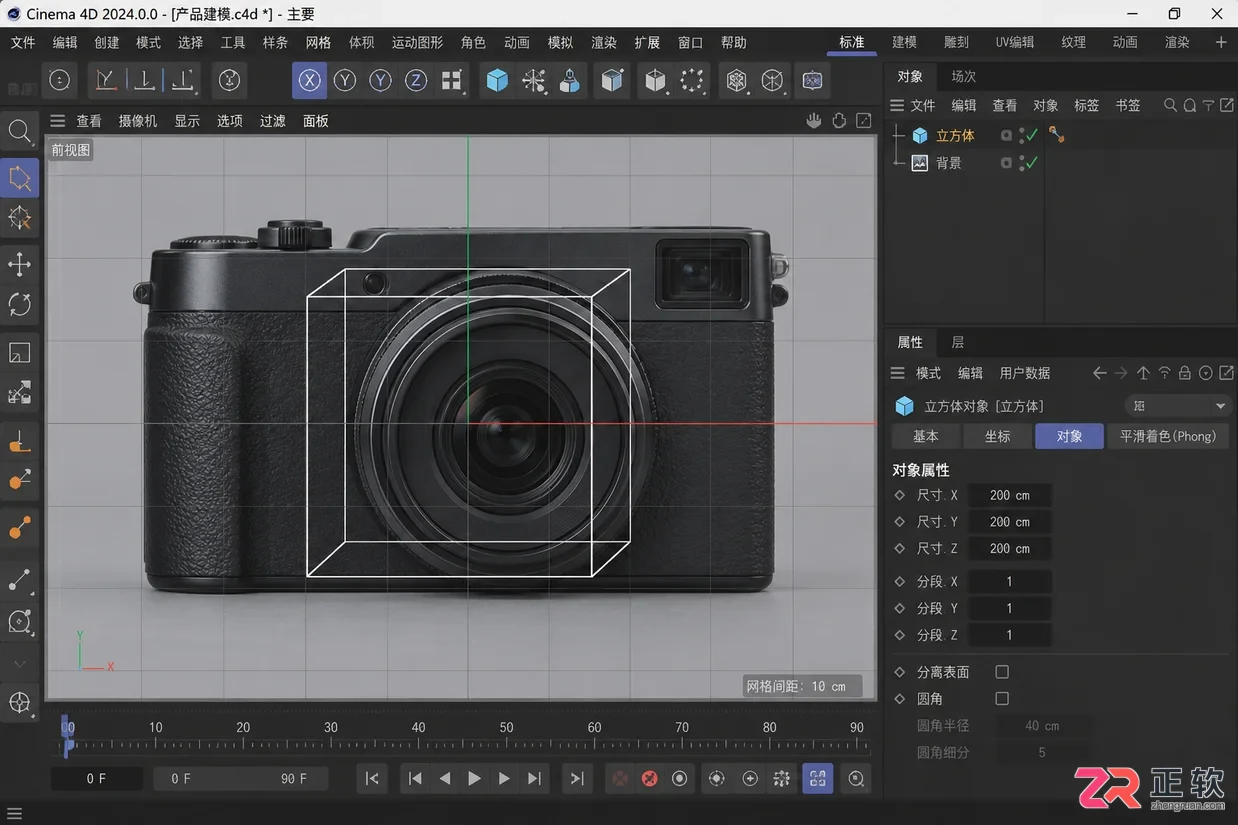Switch to the 层 tab in attributes panel

[958, 342]
